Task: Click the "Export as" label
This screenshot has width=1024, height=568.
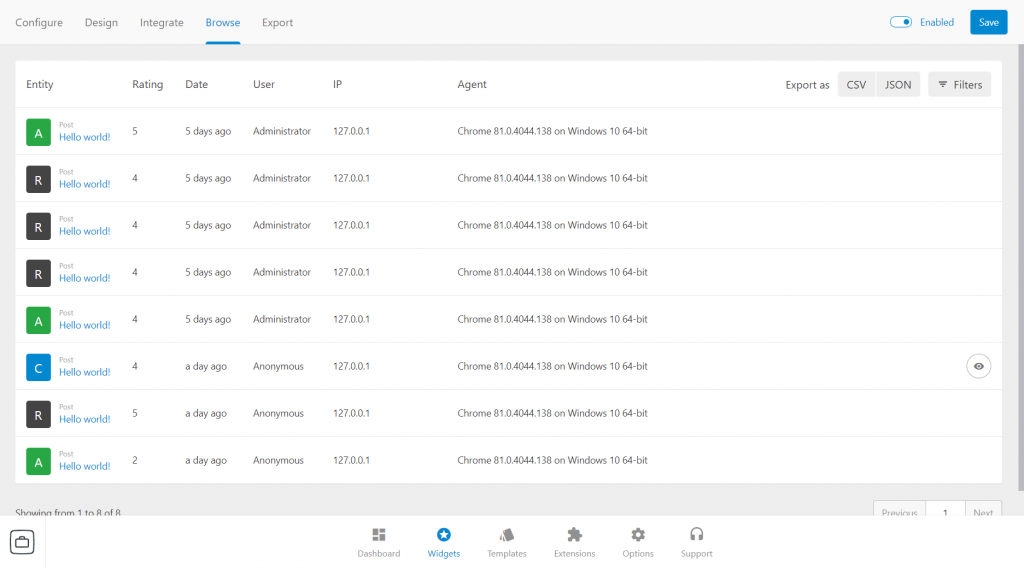Action: [x=807, y=85]
